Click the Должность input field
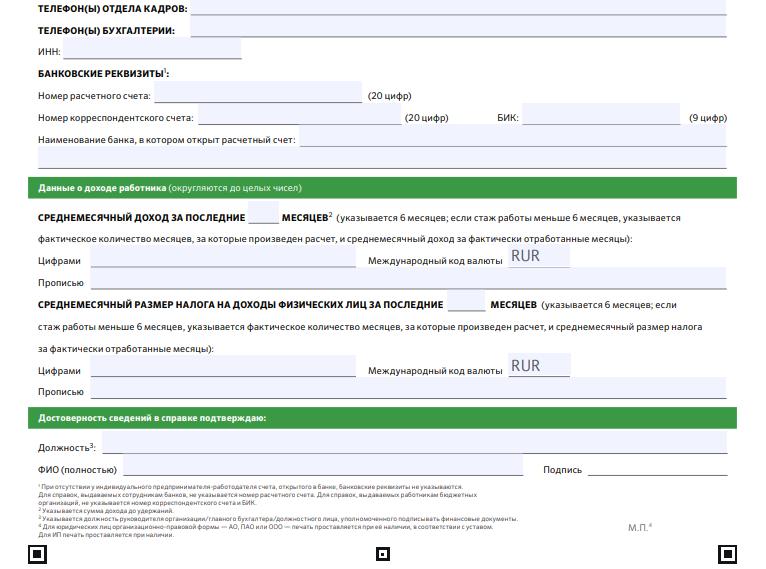This screenshot has width=766, height=569. pyautogui.click(x=415, y=443)
